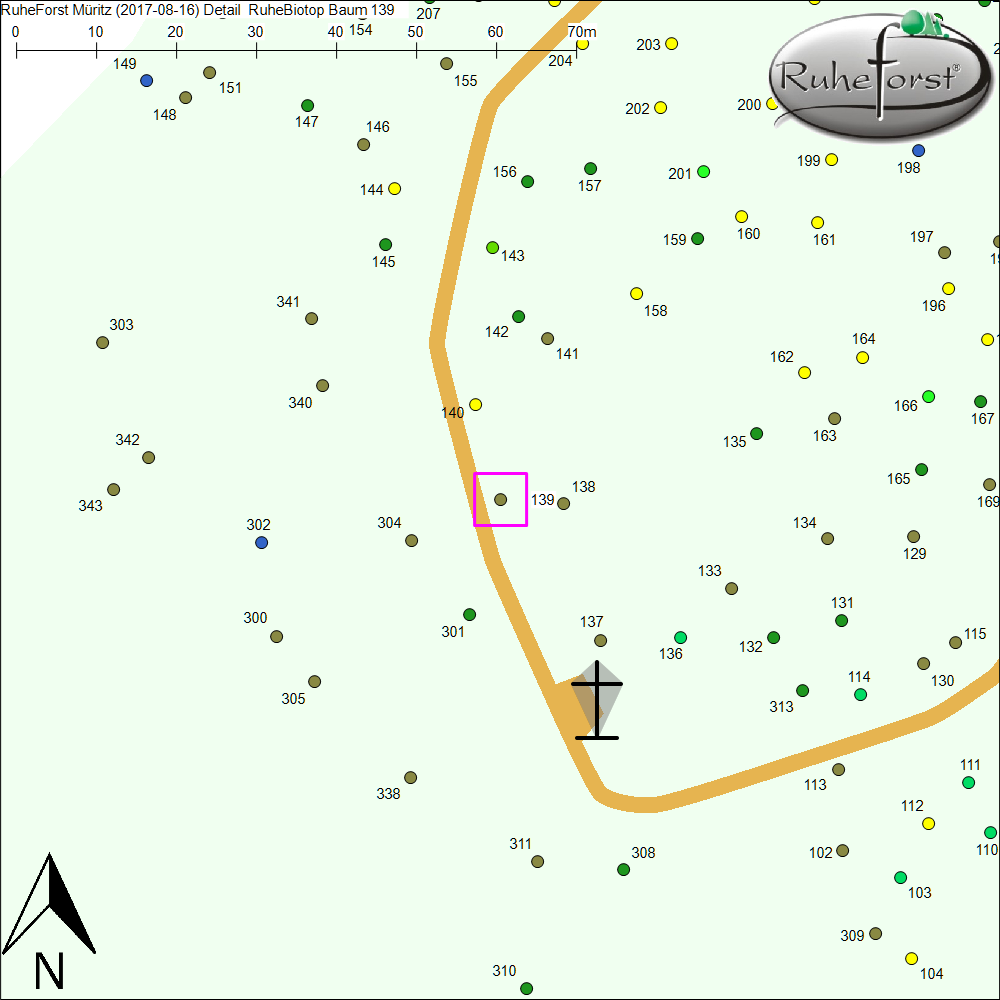The height and width of the screenshot is (1000, 1000).
Task: Click teal tree marker 136
Action: point(681,638)
